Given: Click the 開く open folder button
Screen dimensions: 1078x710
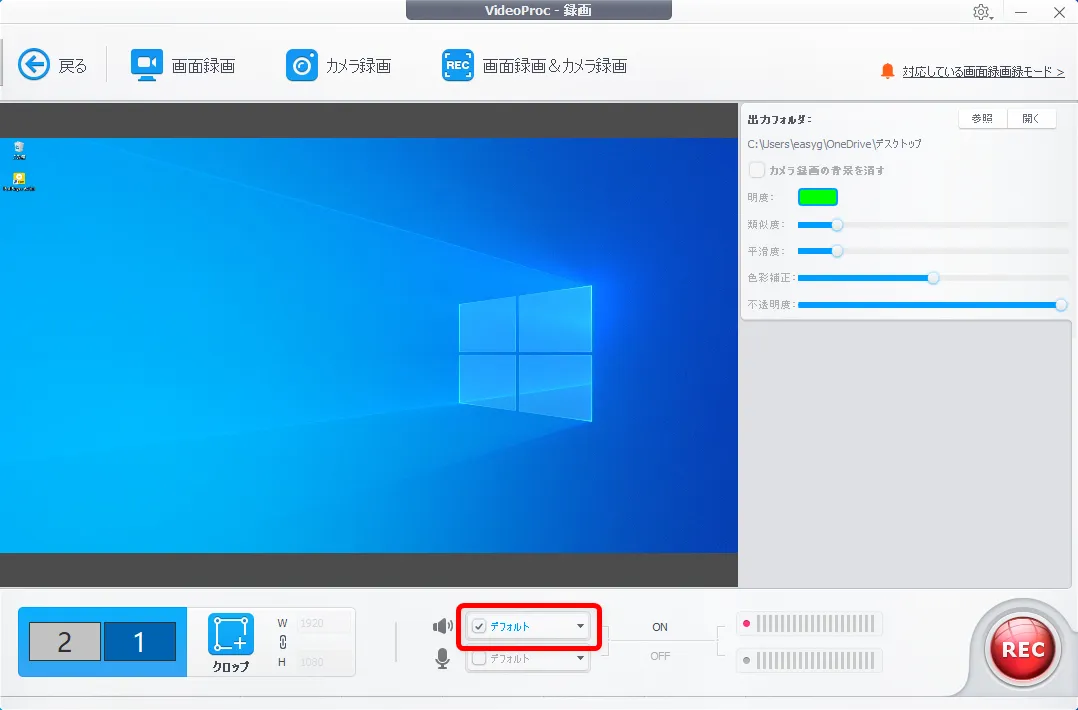Looking at the screenshot, I should (1031, 118).
